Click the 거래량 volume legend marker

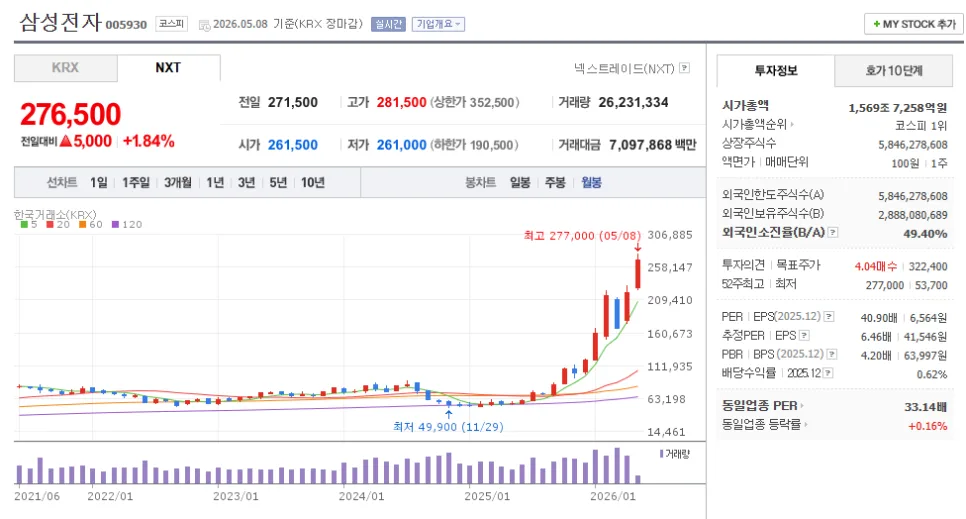click(x=674, y=454)
